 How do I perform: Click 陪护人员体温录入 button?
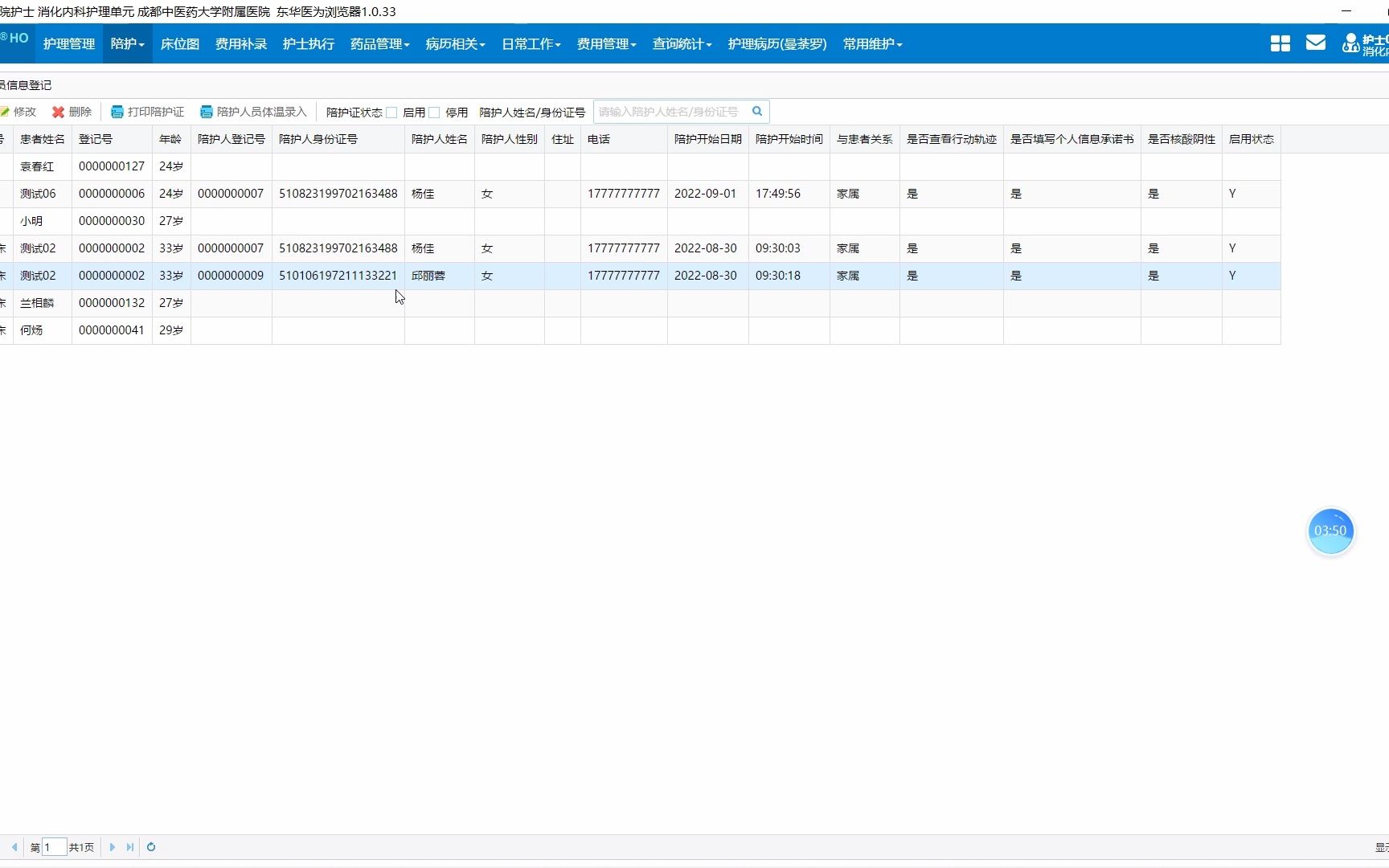(x=254, y=112)
